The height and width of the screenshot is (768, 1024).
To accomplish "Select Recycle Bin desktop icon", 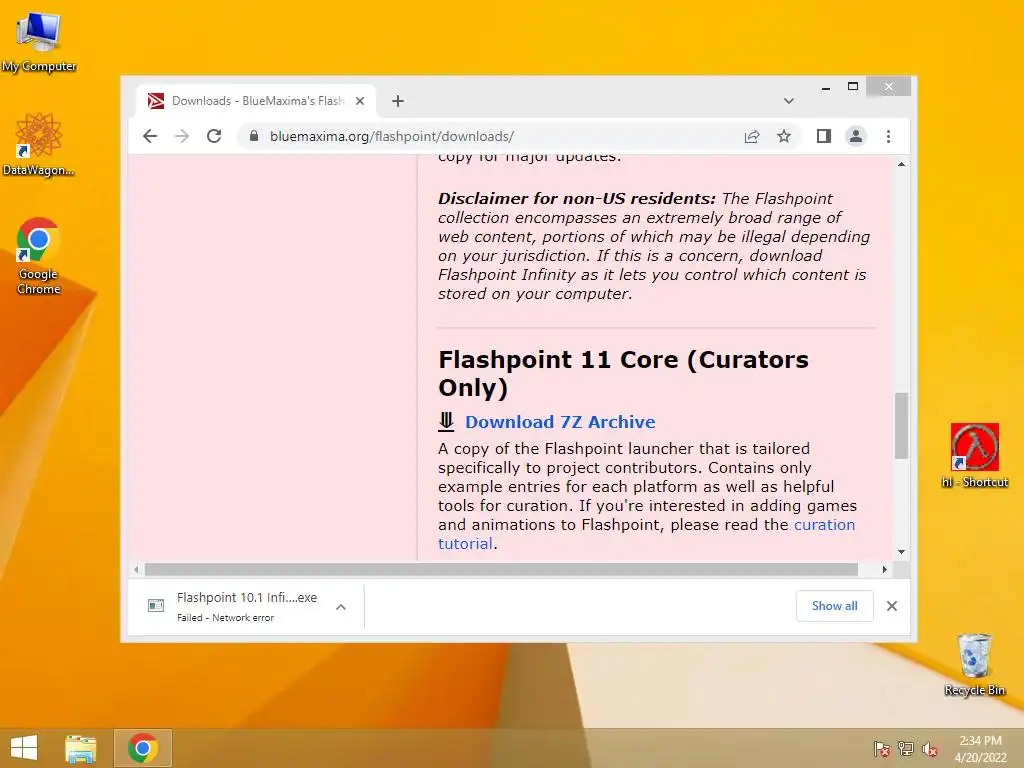I will pos(974,665).
